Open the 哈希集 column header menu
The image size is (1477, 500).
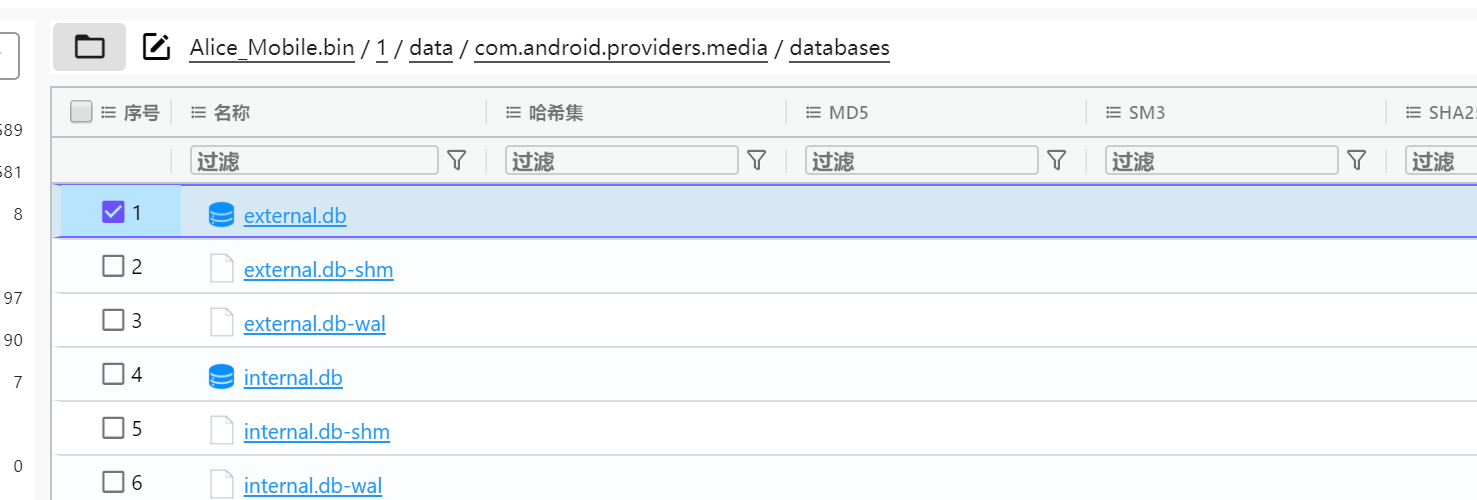513,113
